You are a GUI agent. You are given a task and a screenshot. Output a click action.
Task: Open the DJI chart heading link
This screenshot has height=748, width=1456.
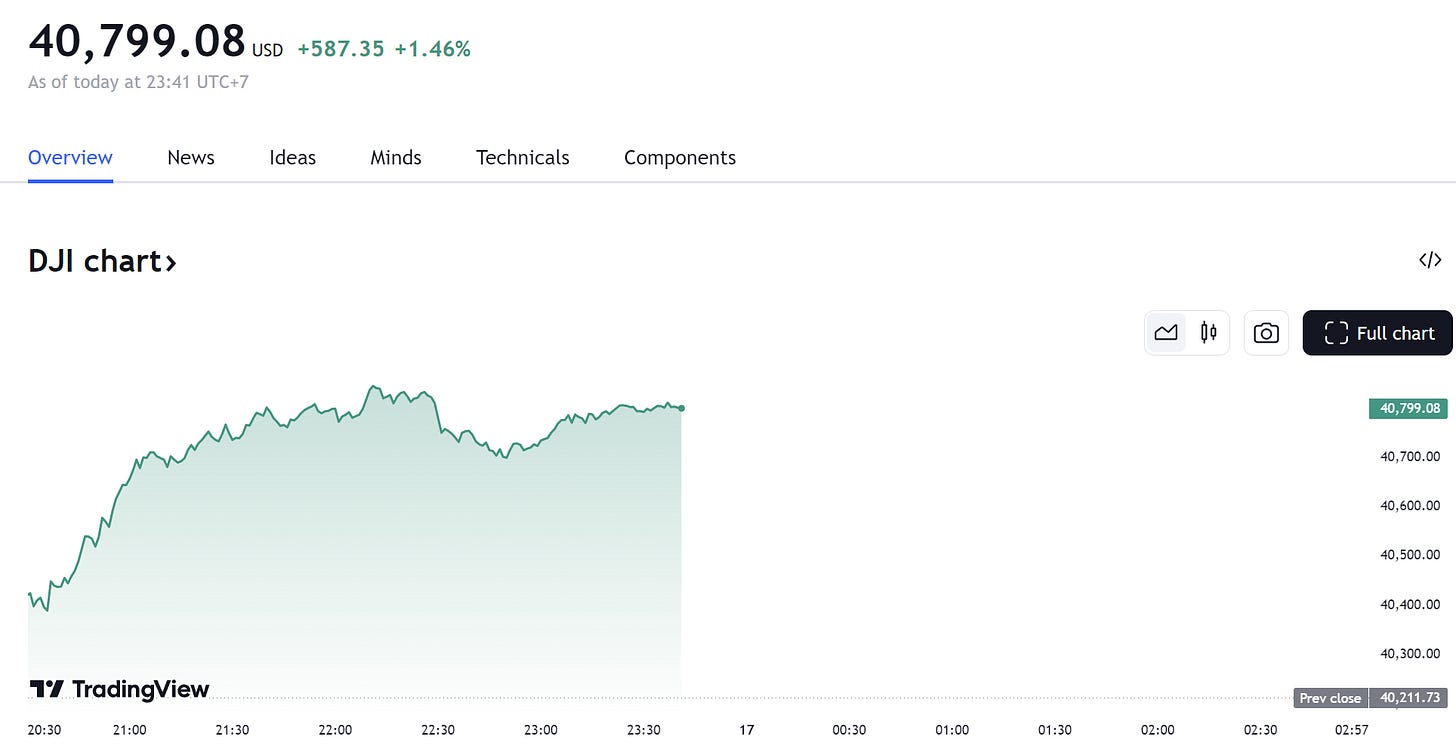point(102,261)
